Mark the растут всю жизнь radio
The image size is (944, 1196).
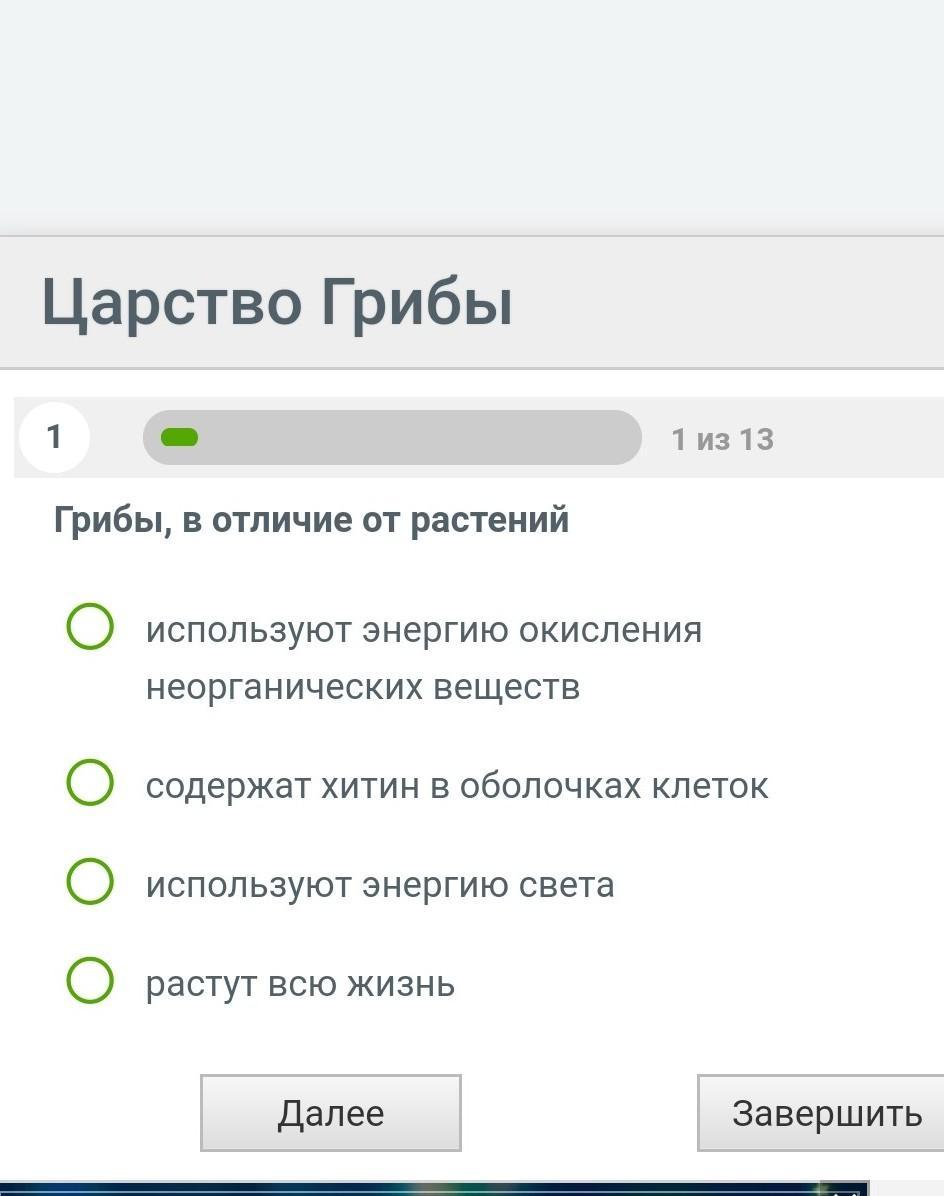pos(90,979)
